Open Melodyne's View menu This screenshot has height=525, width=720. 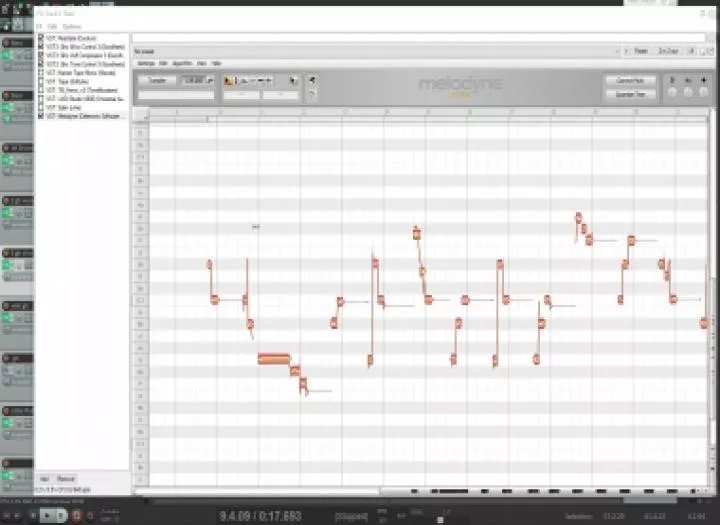tap(202, 63)
